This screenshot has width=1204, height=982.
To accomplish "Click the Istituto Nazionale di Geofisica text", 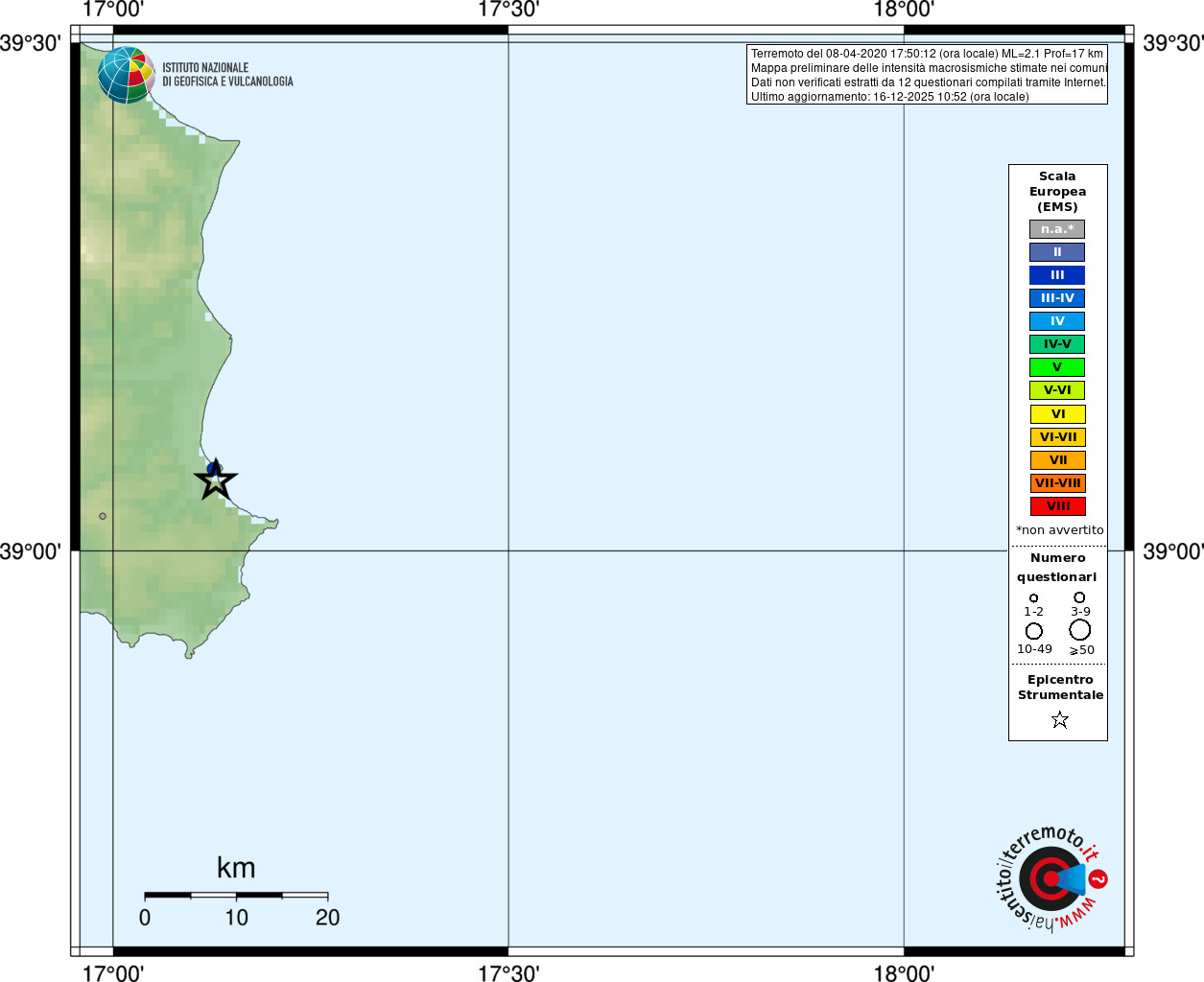I will pos(227,75).
